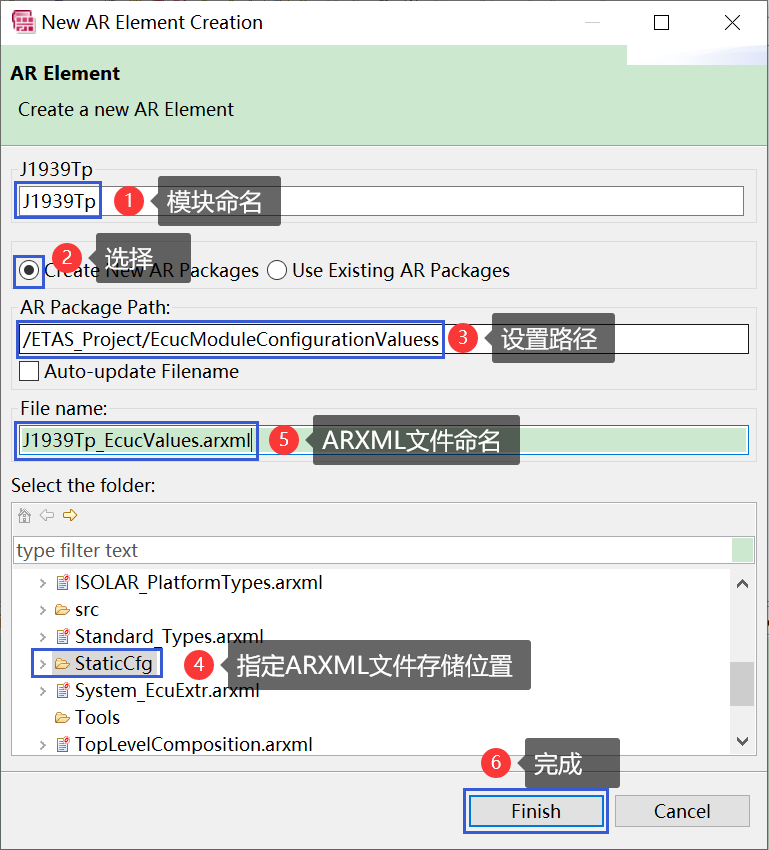769x850 pixels.
Task: Close the New AR Element Creation dialog
Action: (732, 22)
